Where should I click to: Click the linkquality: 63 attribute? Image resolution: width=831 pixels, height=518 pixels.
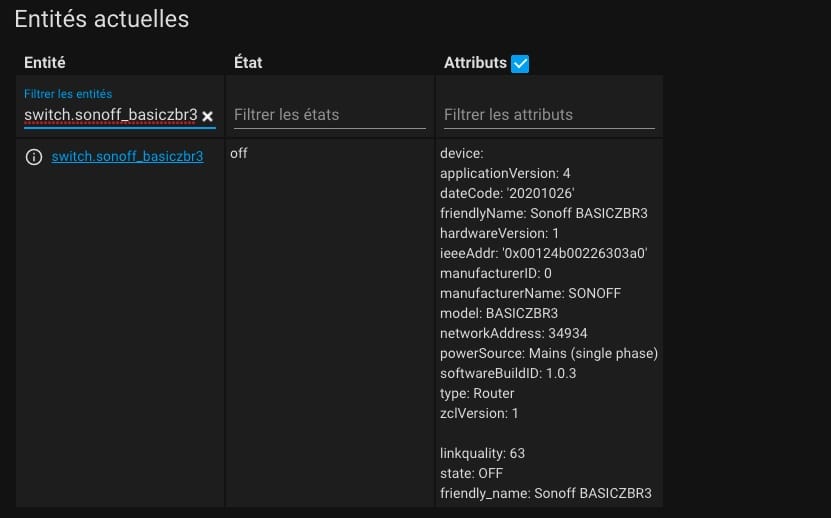(x=482, y=453)
